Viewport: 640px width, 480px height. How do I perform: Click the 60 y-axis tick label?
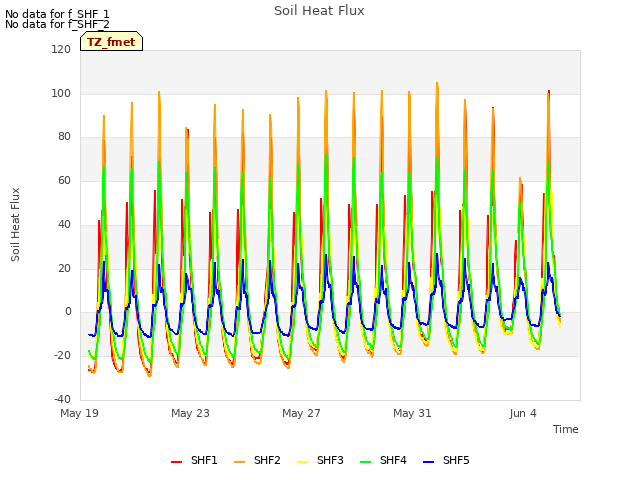[64, 181]
